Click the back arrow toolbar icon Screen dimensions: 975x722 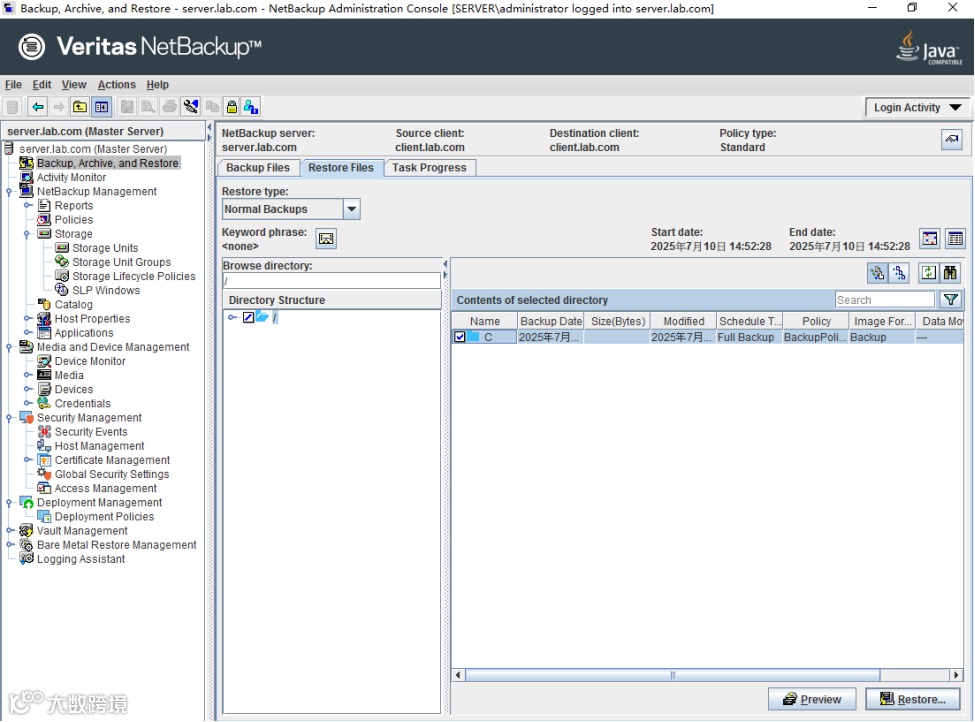[38, 107]
